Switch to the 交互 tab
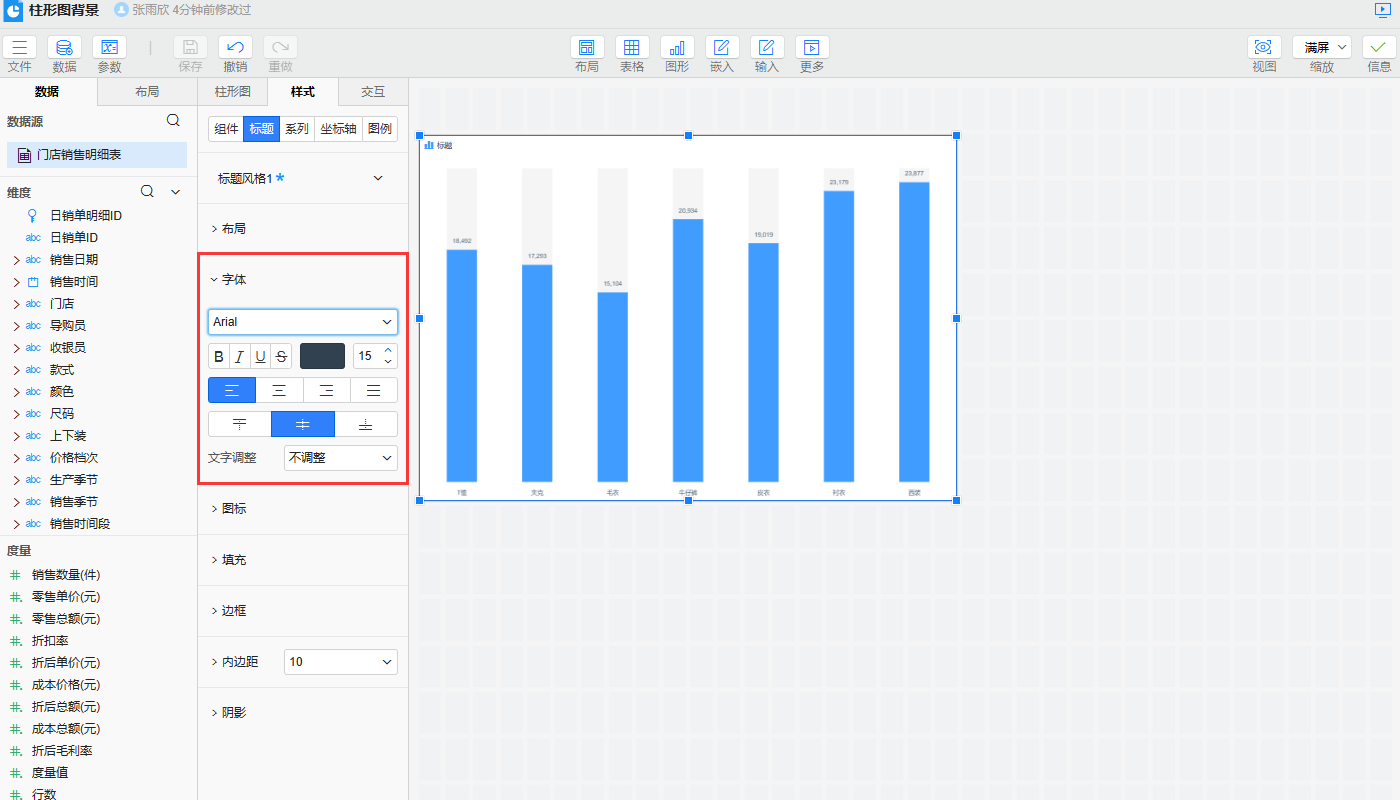Image resolution: width=1400 pixels, height=800 pixels. [372, 92]
